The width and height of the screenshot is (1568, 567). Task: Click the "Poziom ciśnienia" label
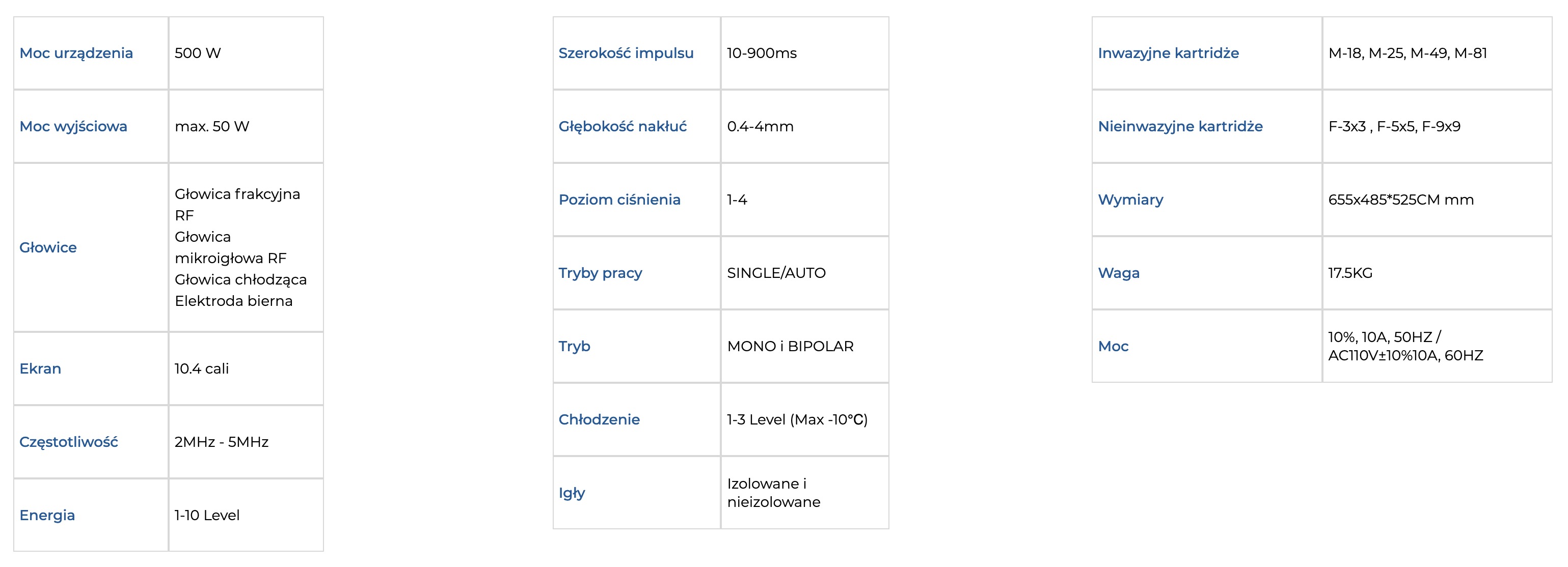pyautogui.click(x=619, y=200)
